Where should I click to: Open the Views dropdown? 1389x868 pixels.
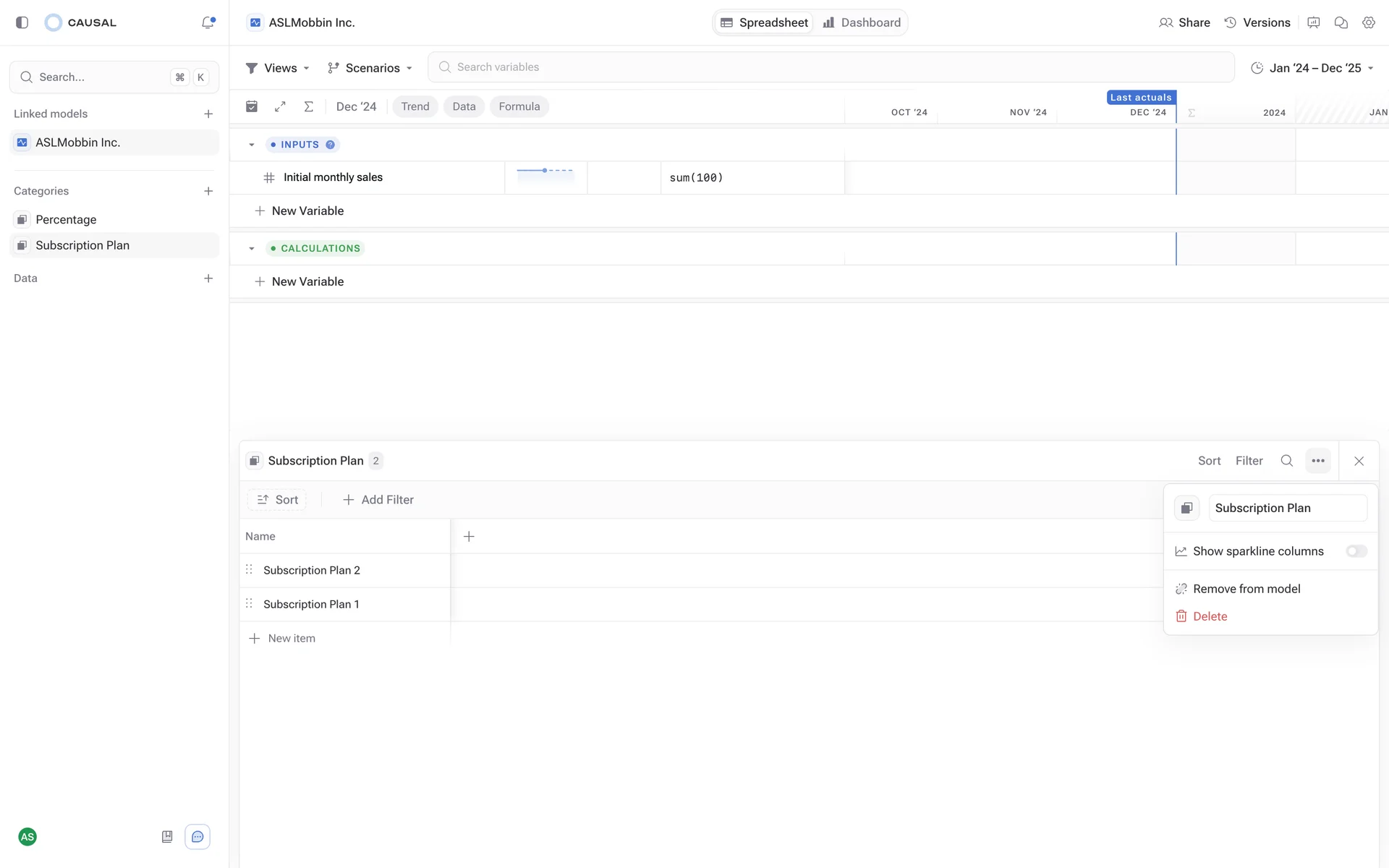click(x=278, y=68)
